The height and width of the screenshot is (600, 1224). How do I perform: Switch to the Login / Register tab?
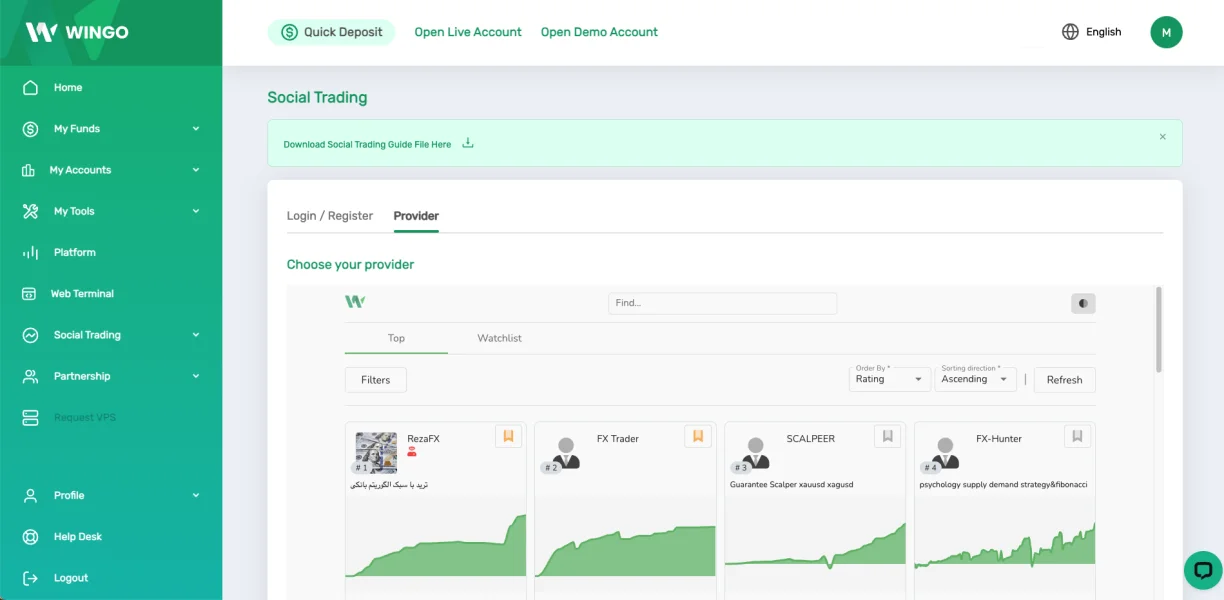pos(329,216)
